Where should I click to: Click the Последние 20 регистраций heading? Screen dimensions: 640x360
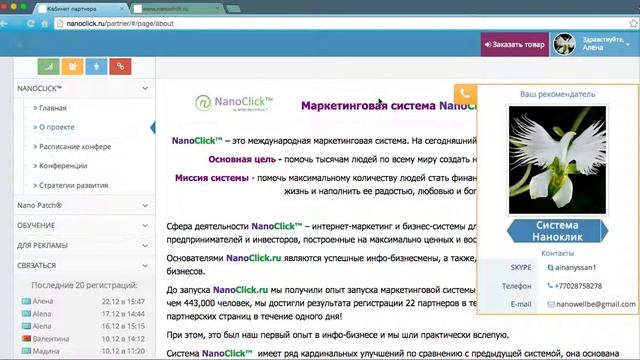click(x=84, y=285)
